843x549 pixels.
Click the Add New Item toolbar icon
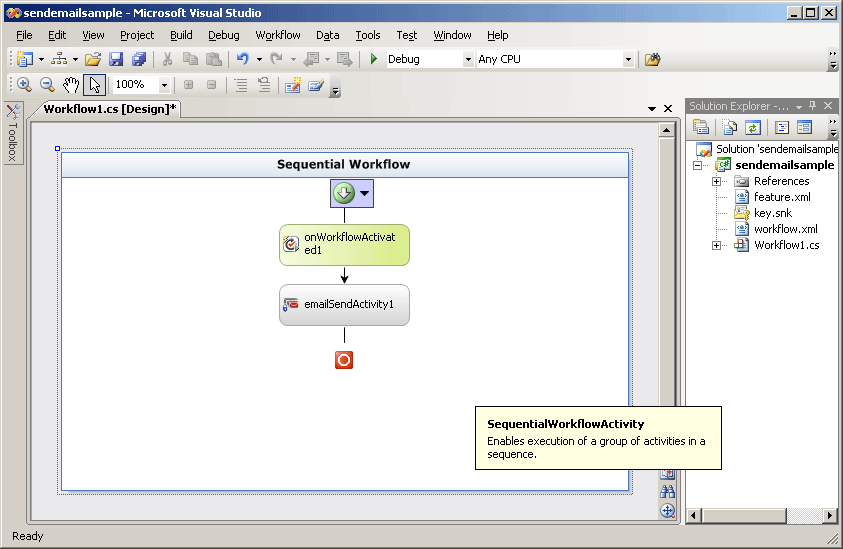[x=59, y=59]
